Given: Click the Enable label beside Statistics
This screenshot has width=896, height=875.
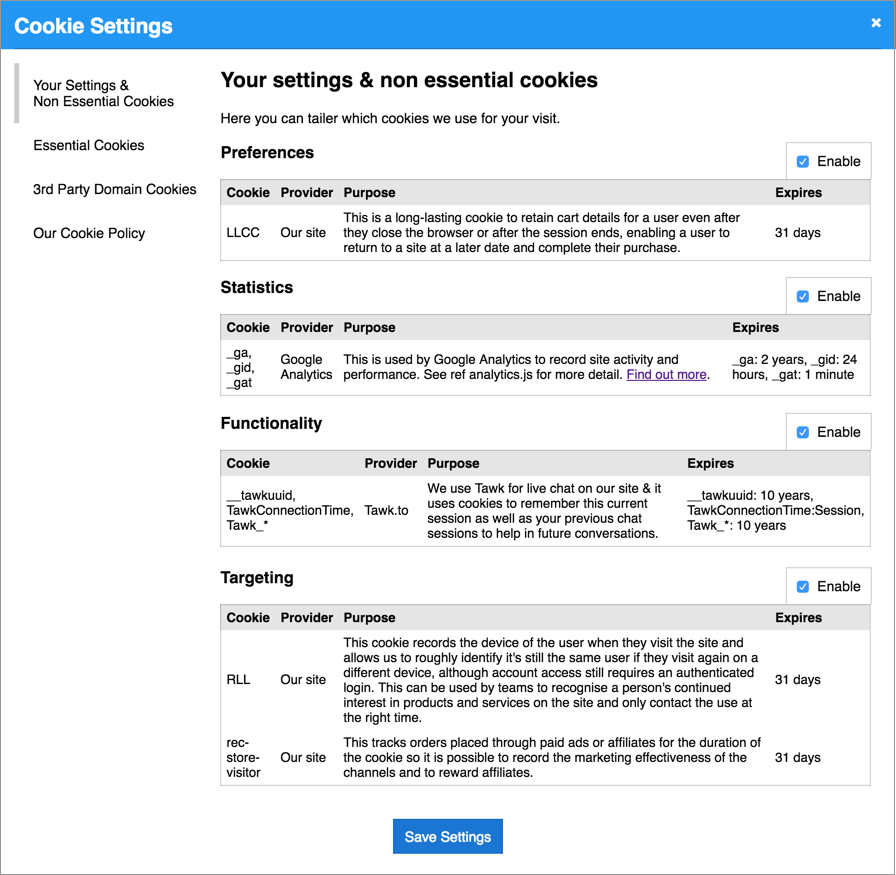Looking at the screenshot, I should tap(838, 297).
